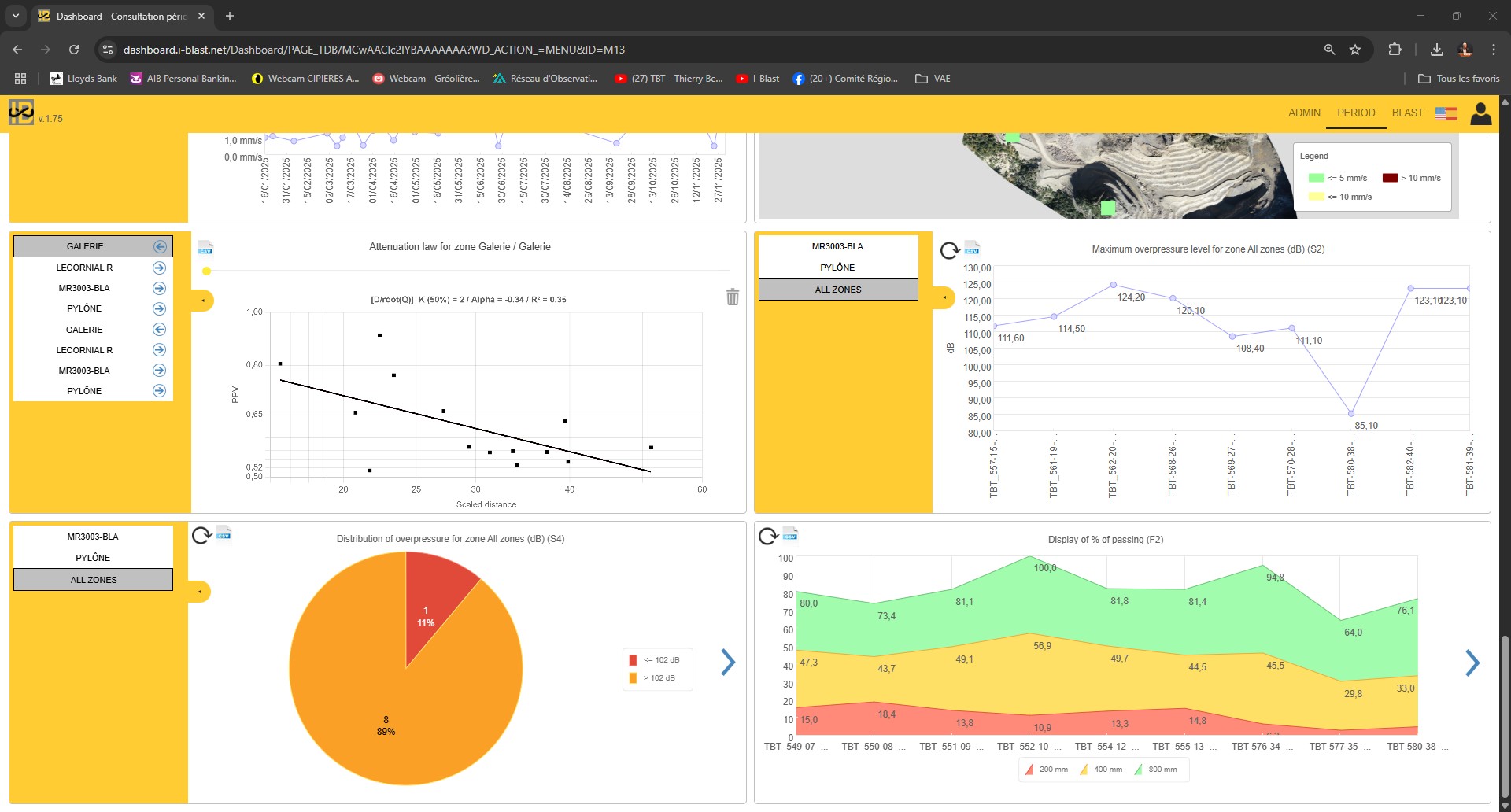Refresh the overpressure distribution pie chart
Viewport: 1511px width, 812px height.
(199, 537)
